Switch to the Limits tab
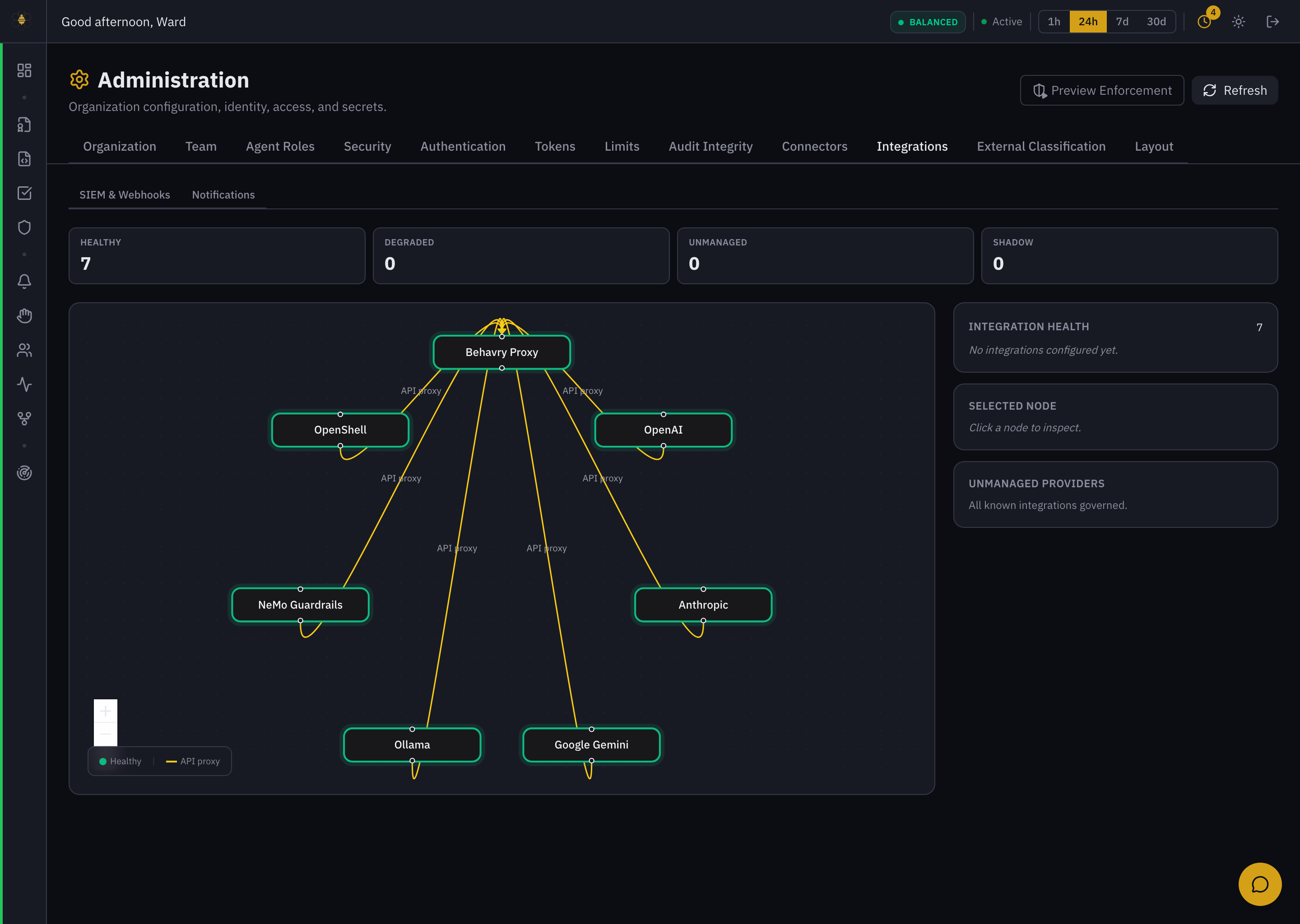The image size is (1300, 924). [622, 146]
